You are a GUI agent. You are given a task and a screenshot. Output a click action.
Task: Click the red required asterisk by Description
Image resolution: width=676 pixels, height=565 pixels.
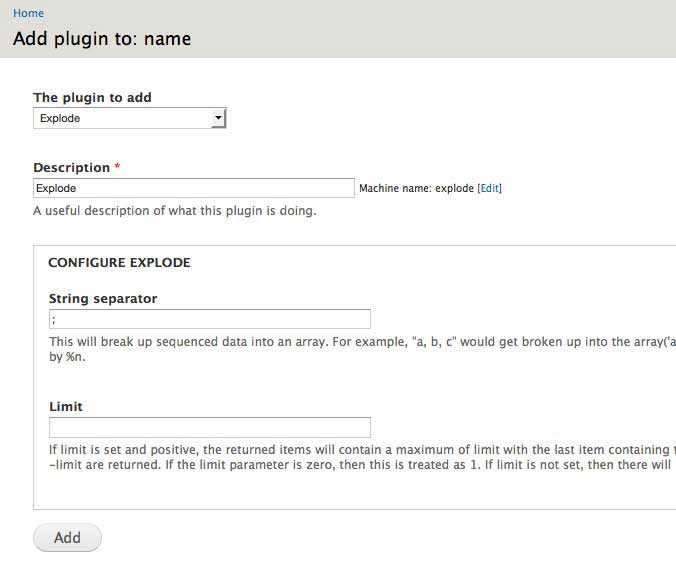[117, 167]
